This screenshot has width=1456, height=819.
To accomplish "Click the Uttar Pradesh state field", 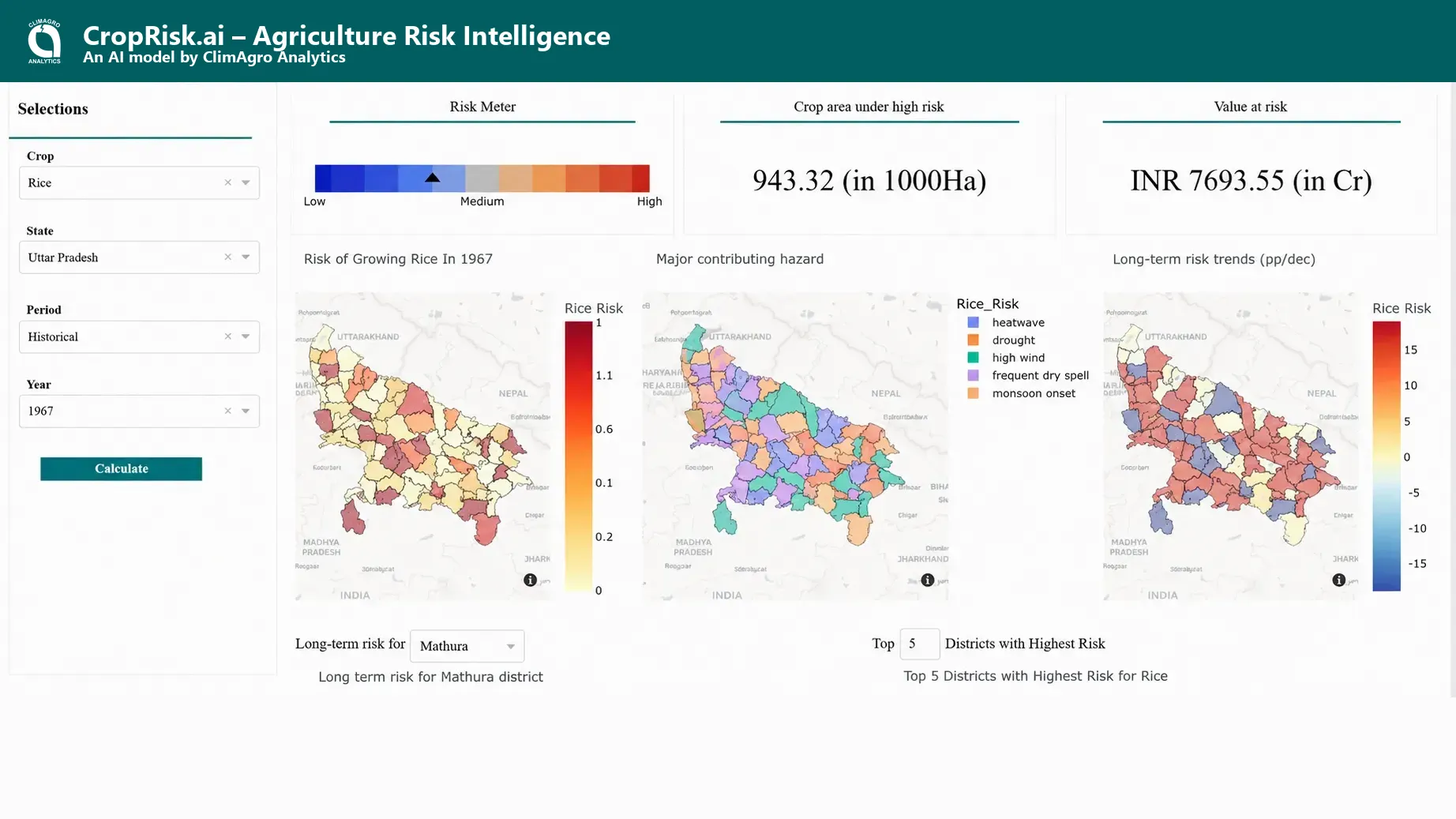I will [139, 257].
